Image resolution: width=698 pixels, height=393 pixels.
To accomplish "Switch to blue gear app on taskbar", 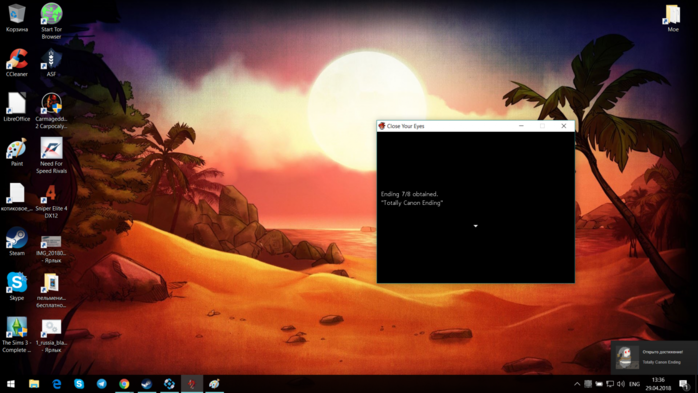I will (169, 384).
